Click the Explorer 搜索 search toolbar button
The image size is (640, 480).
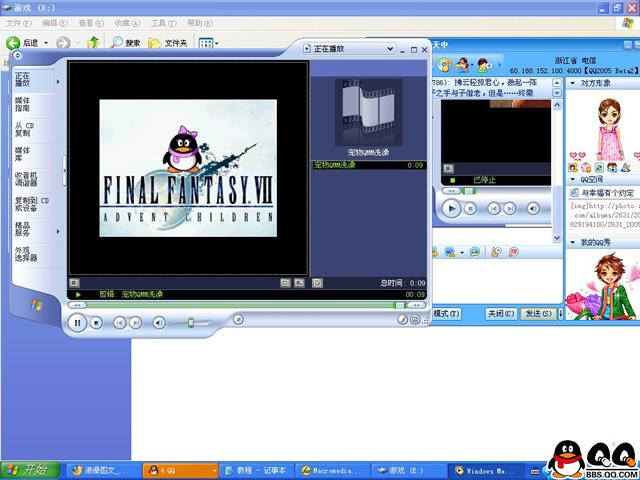point(126,43)
